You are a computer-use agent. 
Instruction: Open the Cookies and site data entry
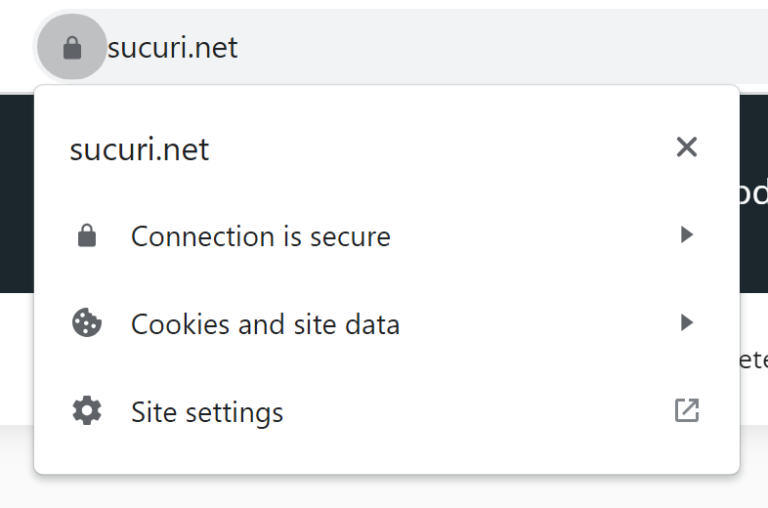[x=265, y=324]
